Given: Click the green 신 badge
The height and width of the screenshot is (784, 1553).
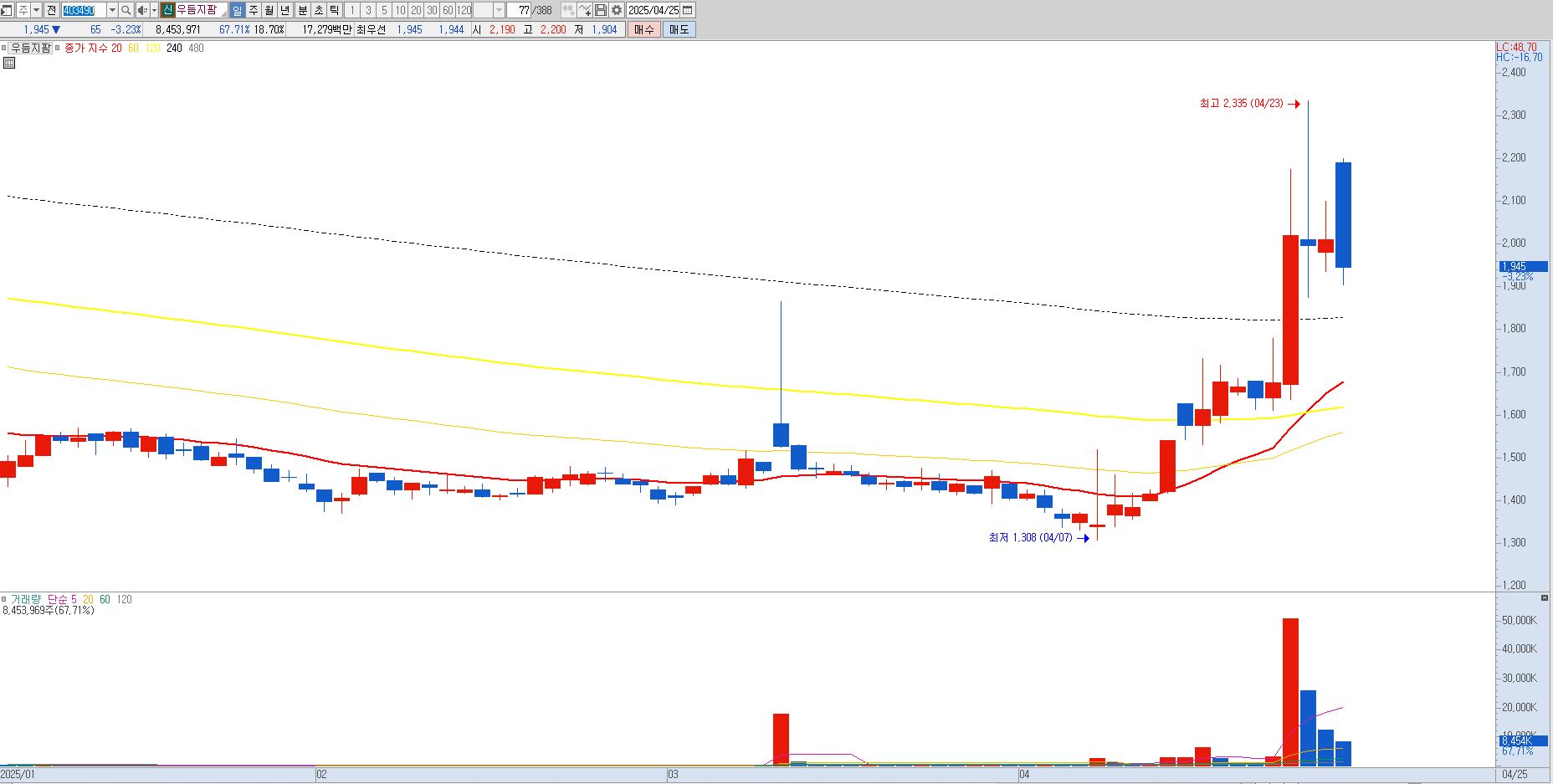Looking at the screenshot, I should [167, 10].
